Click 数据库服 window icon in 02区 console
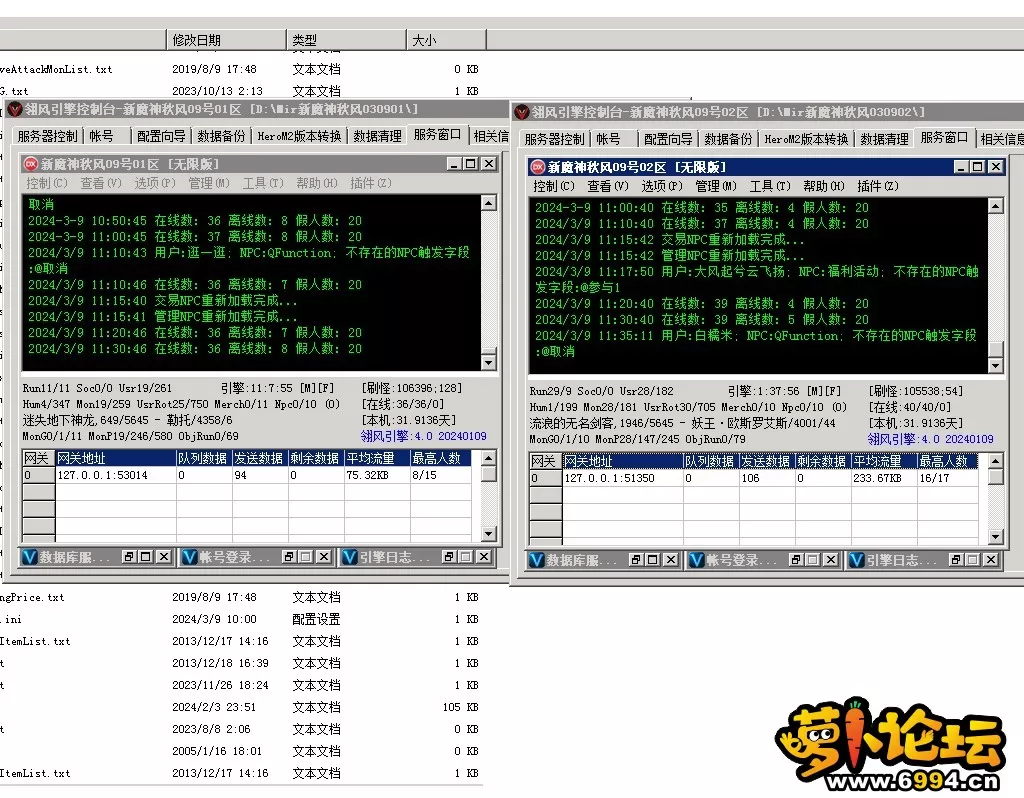 (x=536, y=560)
